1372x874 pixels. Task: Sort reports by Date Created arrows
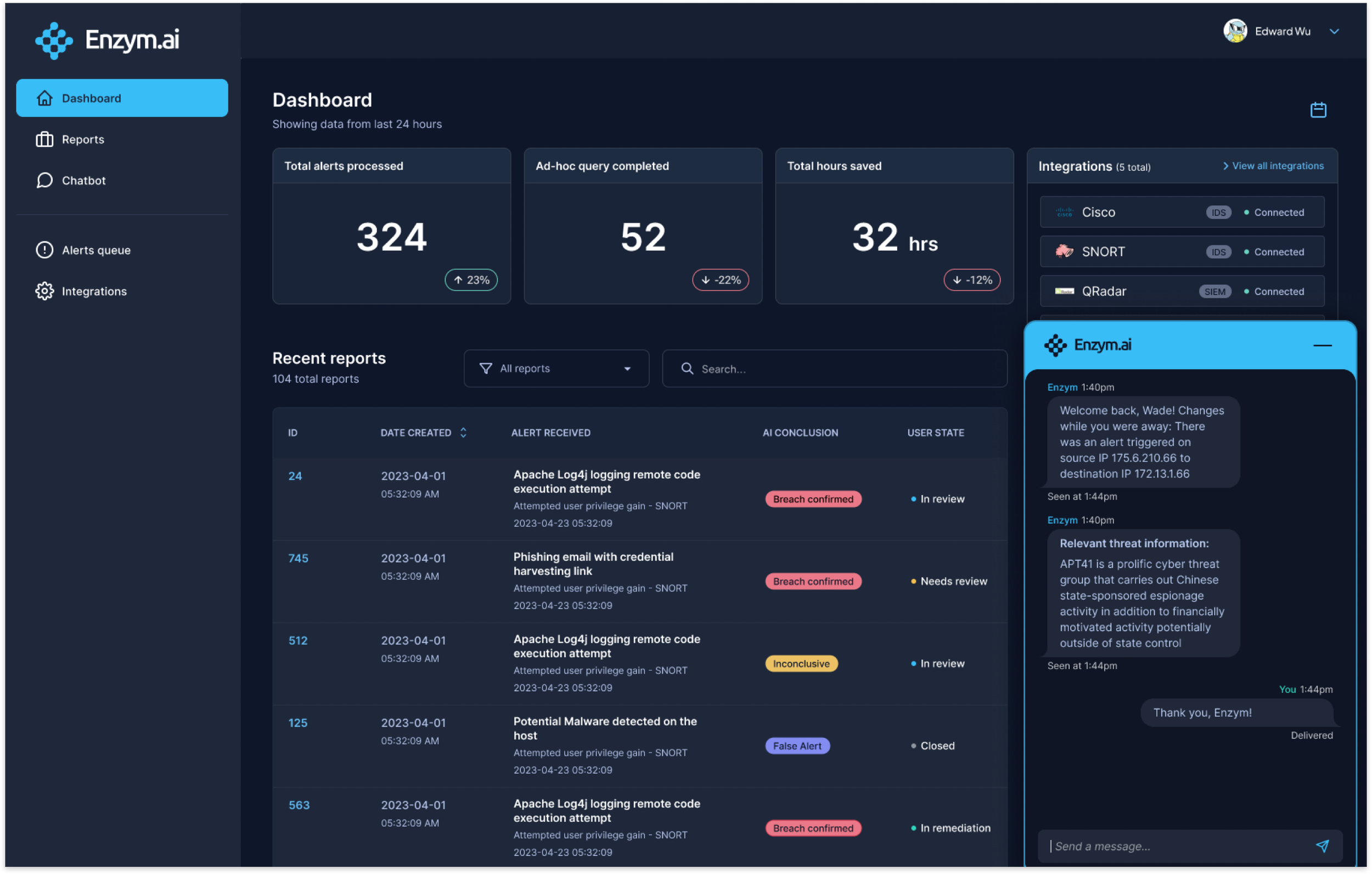coord(463,433)
